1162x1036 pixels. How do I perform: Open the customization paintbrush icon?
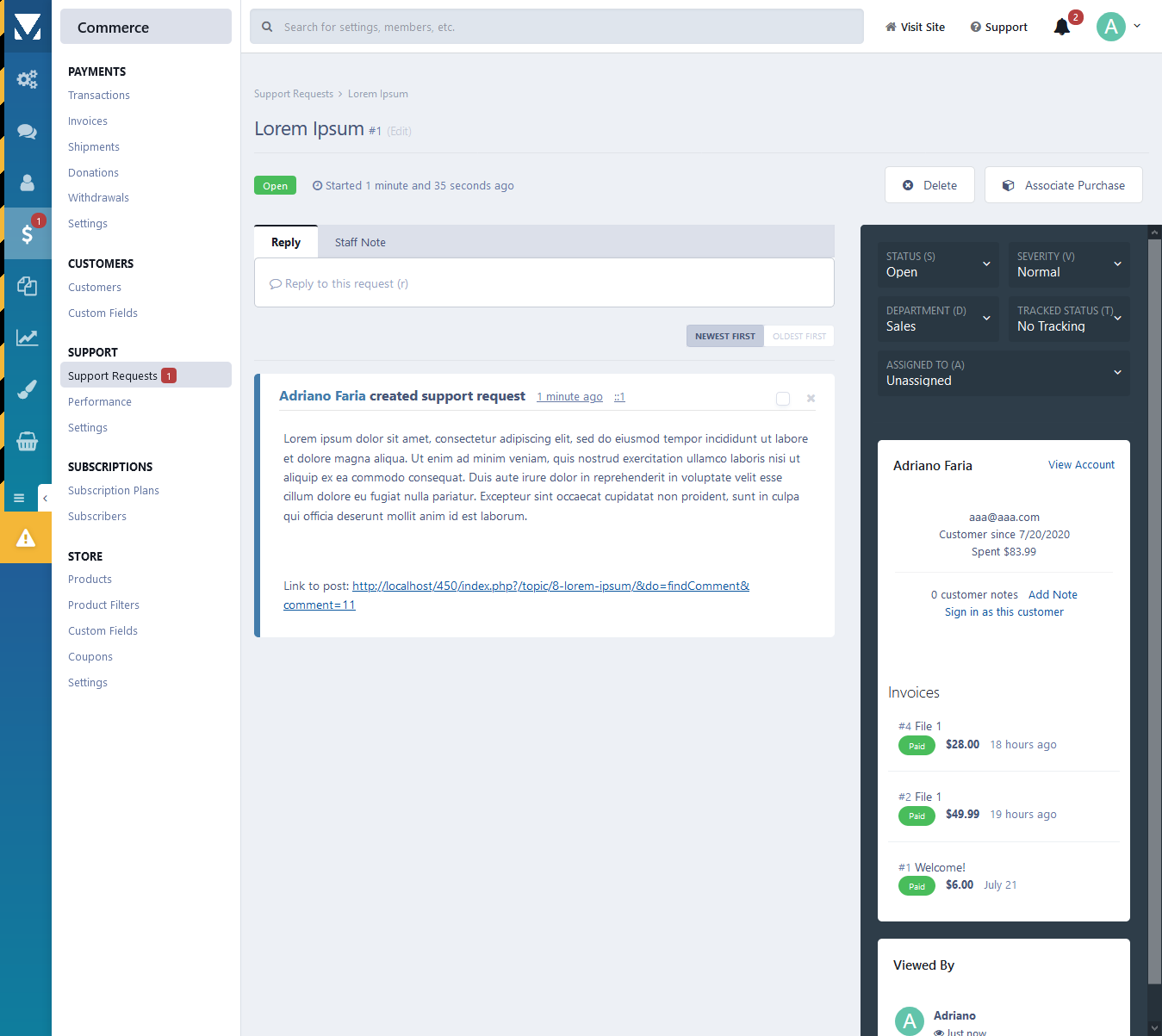(x=27, y=389)
